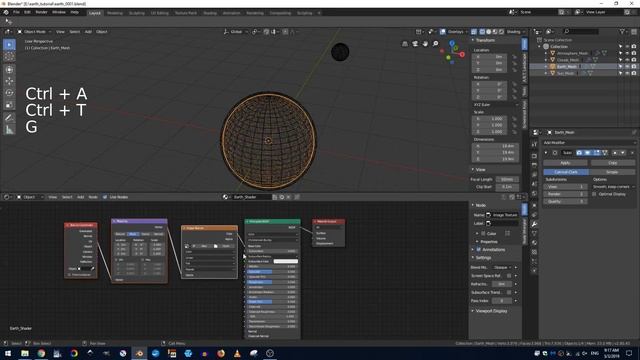
Task: Open XYZ Euler rotation mode dropdown
Action: [496, 105]
